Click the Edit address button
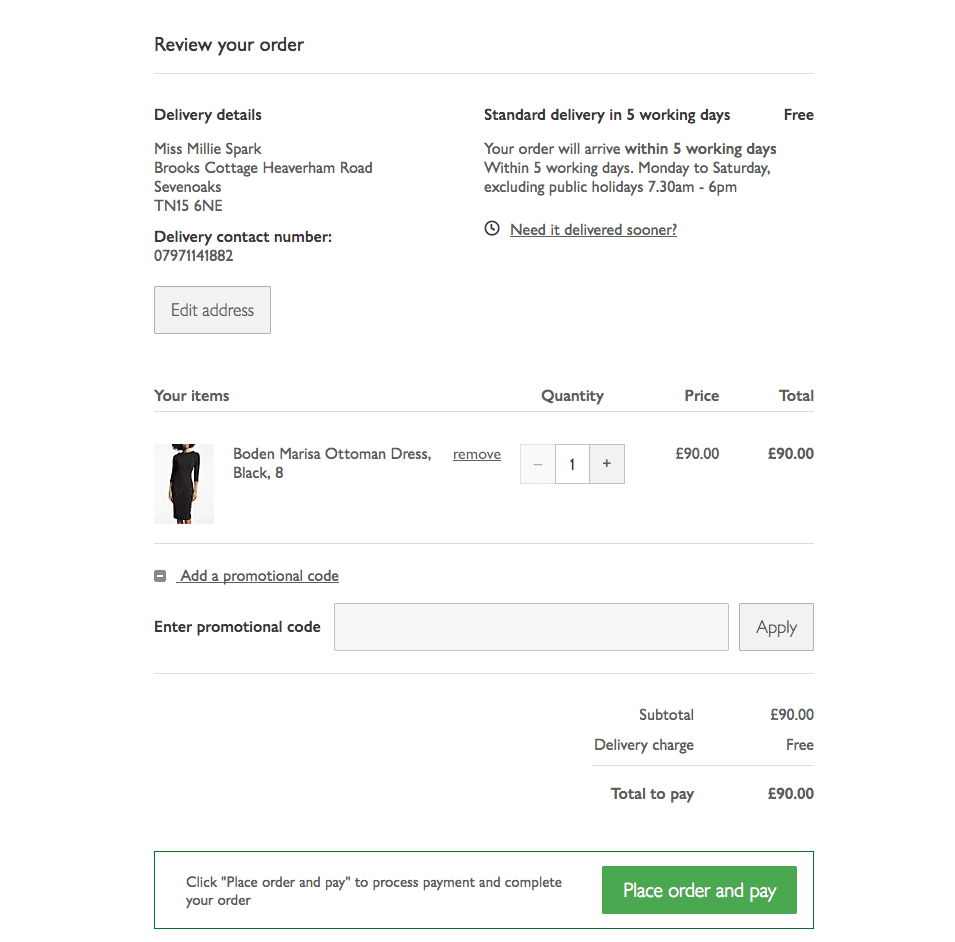The width and height of the screenshot is (955, 942). click(212, 310)
